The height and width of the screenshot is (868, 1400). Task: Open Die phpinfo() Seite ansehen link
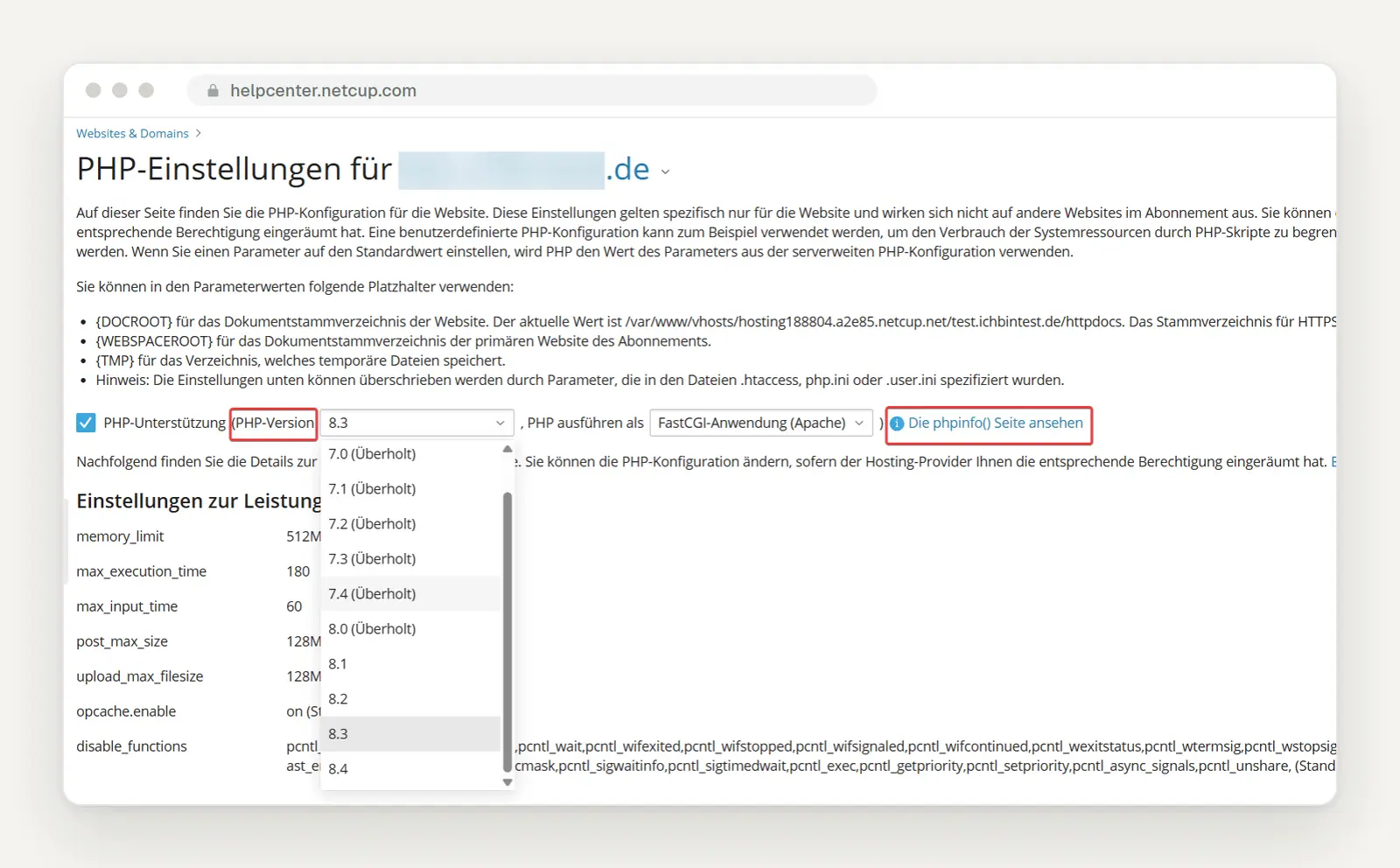coord(995,423)
